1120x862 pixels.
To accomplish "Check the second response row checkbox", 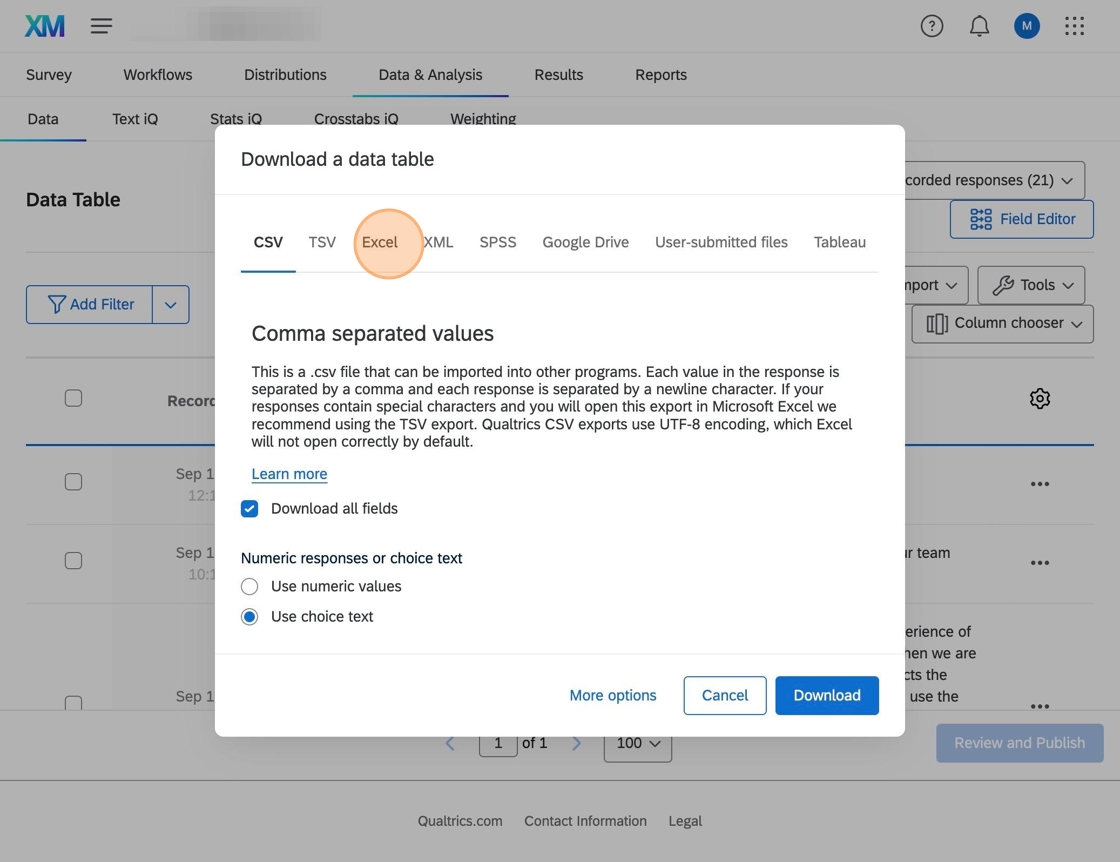I will 73,561.
